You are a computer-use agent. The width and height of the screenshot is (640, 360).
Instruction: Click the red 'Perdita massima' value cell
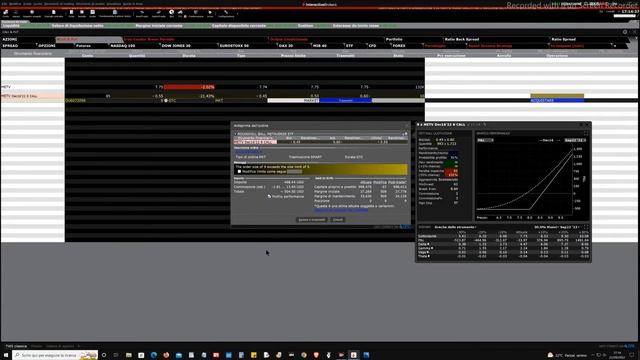453,173
